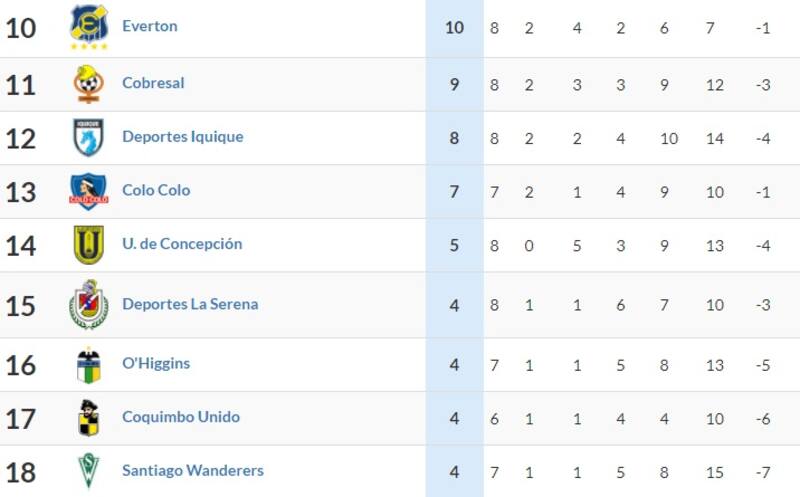
Task: Click the Cobresal team logo
Action: coord(89,84)
